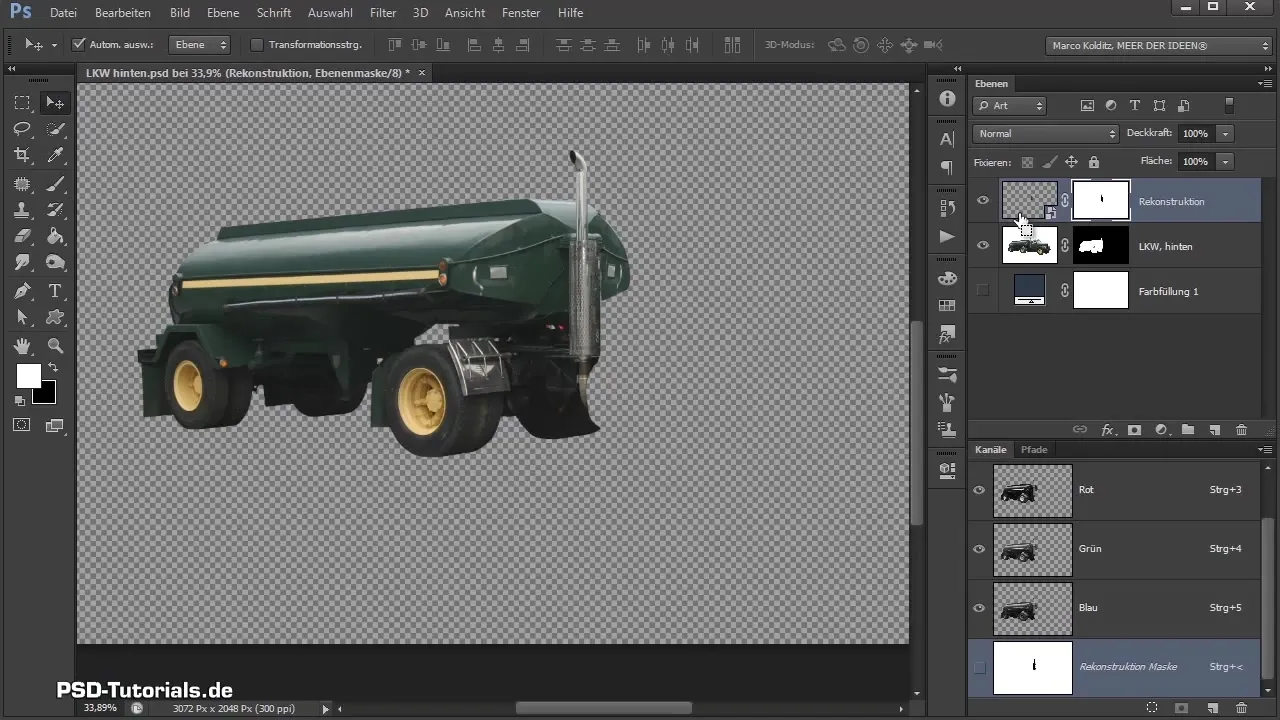Open the Datei menu
Image resolution: width=1280 pixels, height=720 pixels.
63,13
